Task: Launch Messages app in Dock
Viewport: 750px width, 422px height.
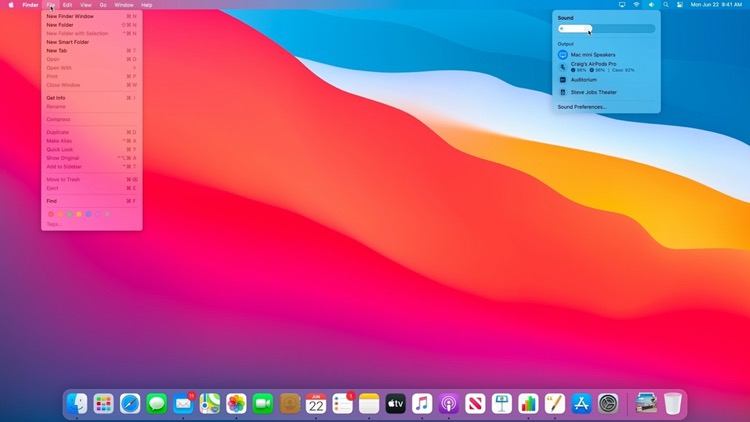Action: pyautogui.click(x=156, y=404)
